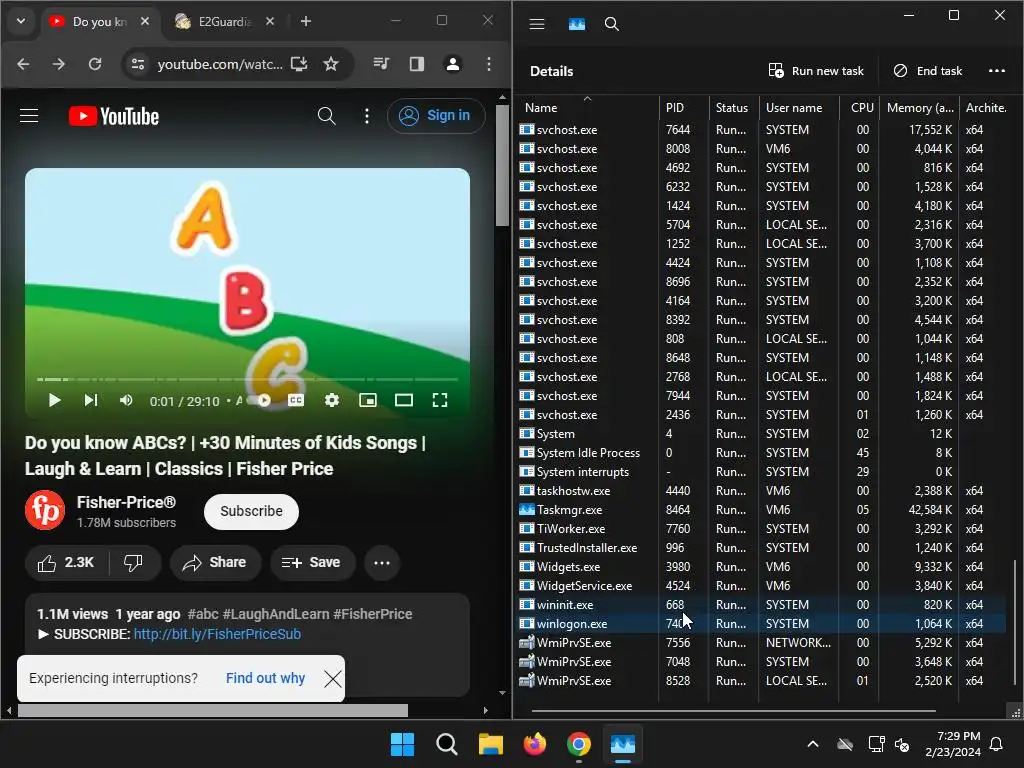Play the Fisher Price video

(55, 400)
